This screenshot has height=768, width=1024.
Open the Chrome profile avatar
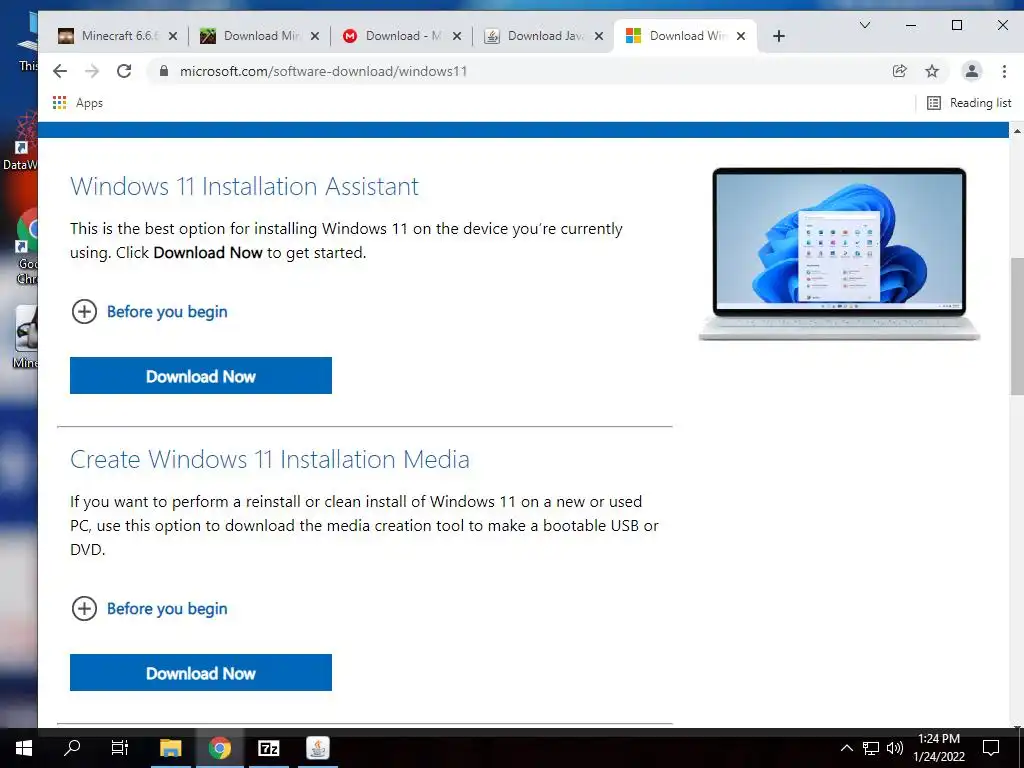click(x=972, y=71)
